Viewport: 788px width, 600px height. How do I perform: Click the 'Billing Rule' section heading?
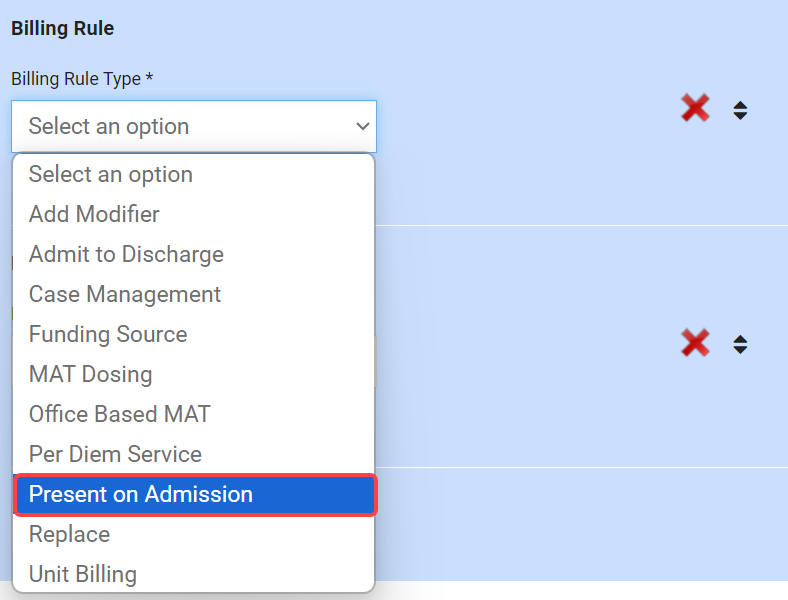(x=62, y=28)
